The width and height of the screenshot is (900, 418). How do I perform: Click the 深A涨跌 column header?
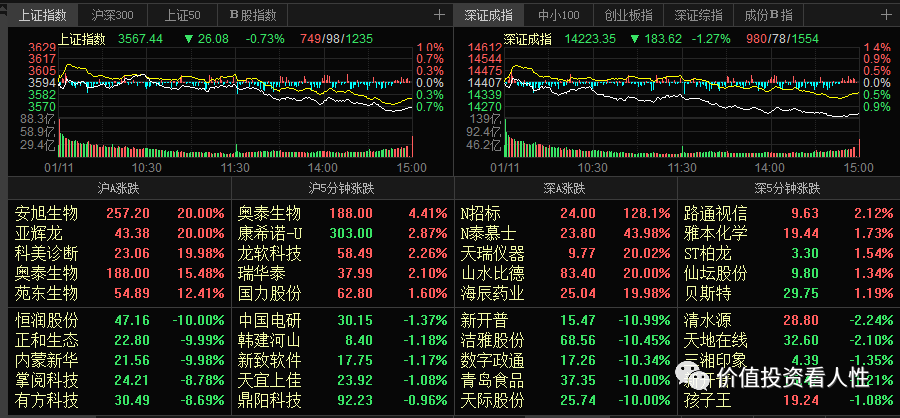(565, 188)
